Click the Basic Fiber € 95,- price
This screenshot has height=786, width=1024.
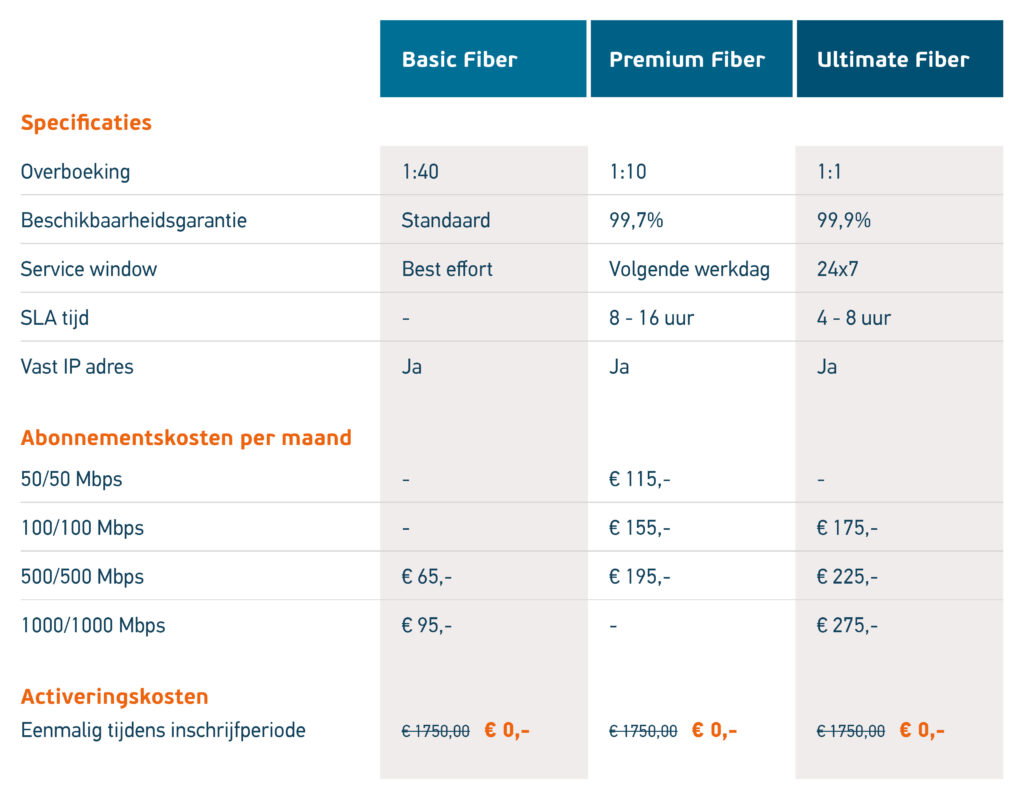tap(426, 625)
